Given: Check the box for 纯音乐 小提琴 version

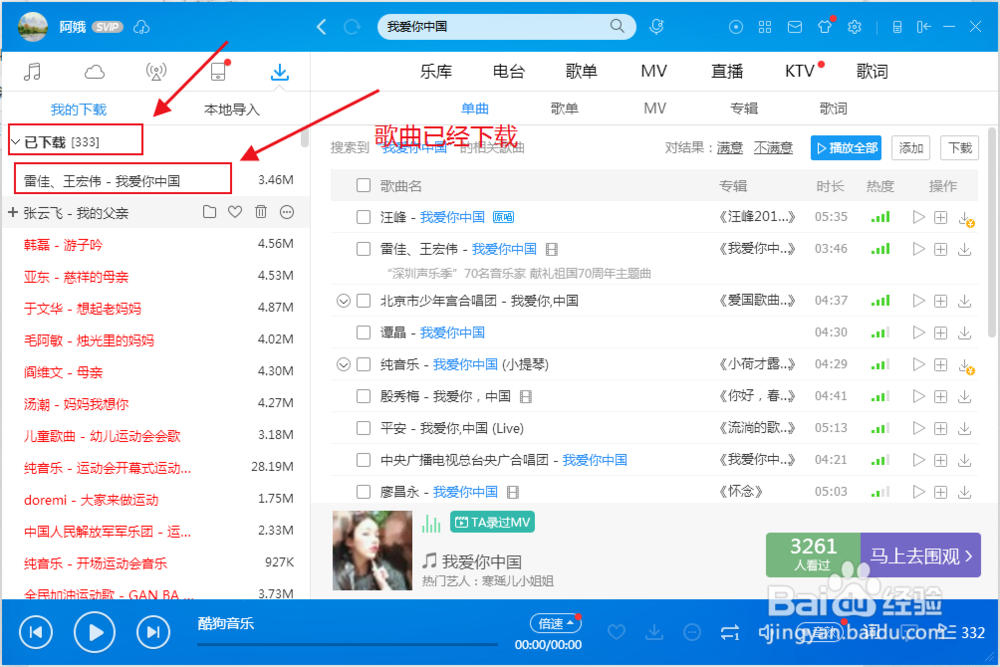Looking at the screenshot, I should pyautogui.click(x=364, y=364).
